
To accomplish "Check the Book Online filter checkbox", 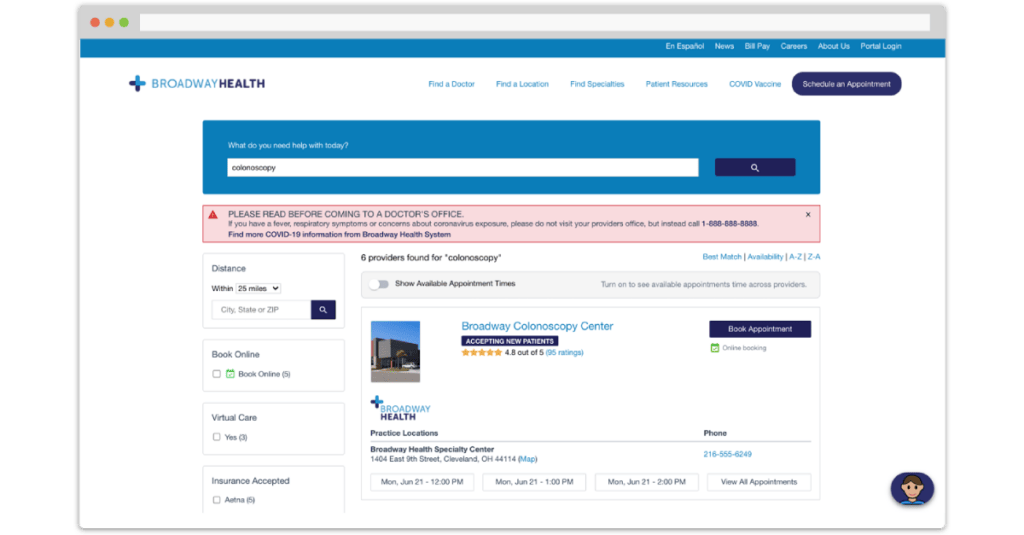I will coord(216,374).
